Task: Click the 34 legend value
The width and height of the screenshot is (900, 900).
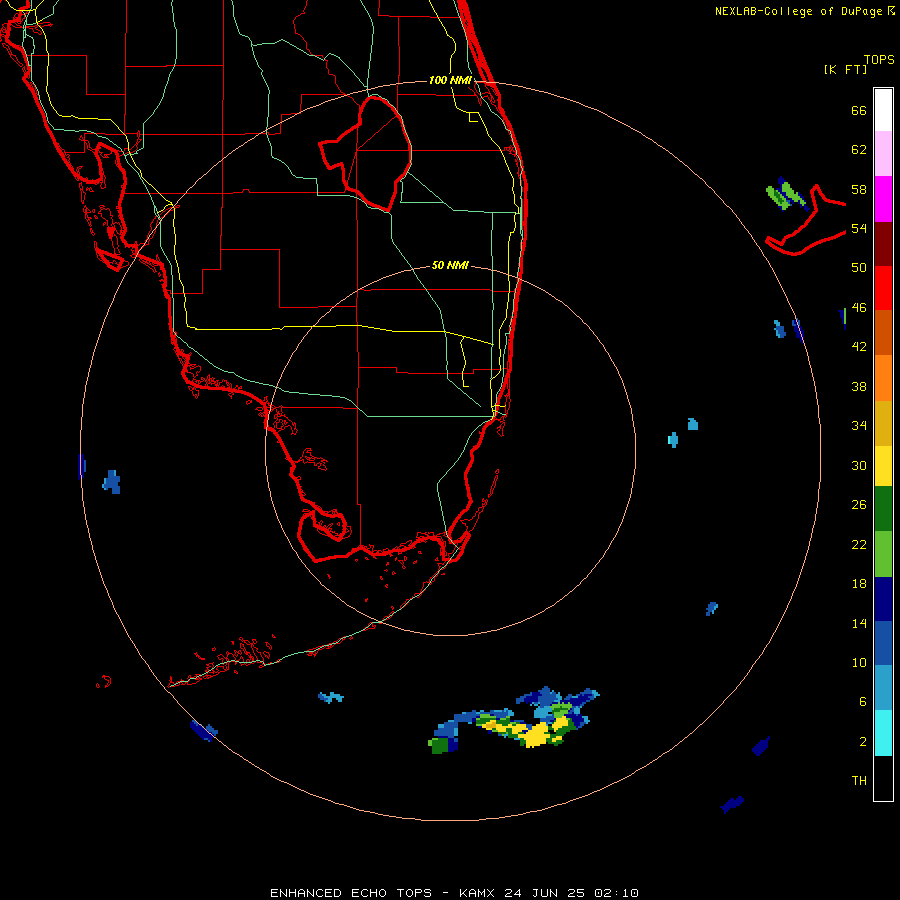Action: click(x=859, y=425)
